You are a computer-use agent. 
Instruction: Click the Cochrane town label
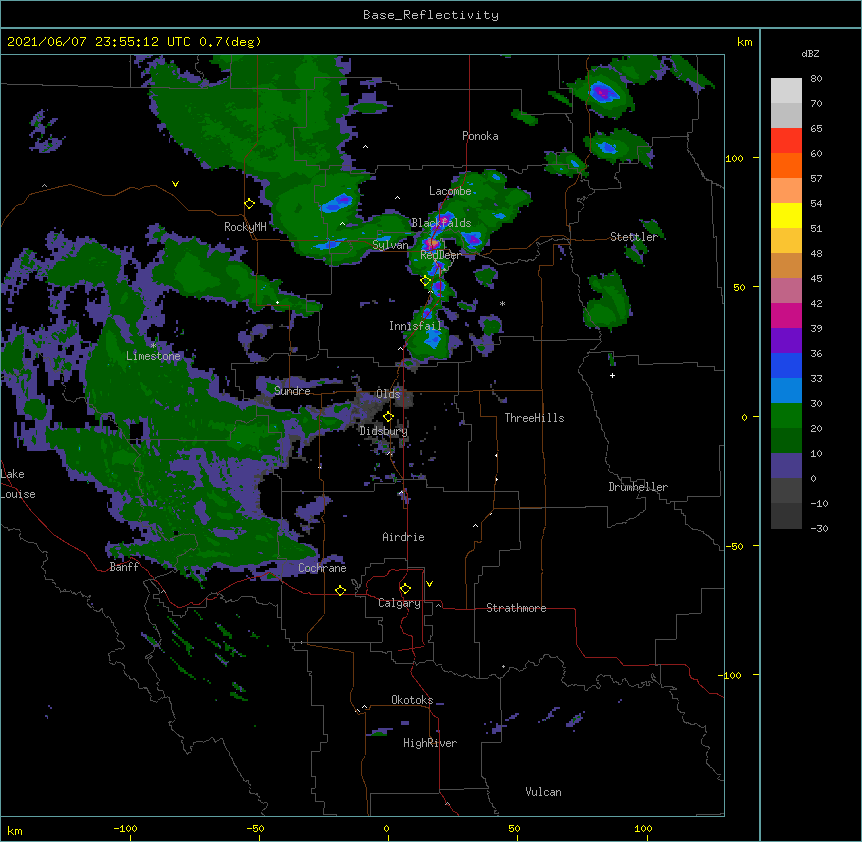(322, 568)
